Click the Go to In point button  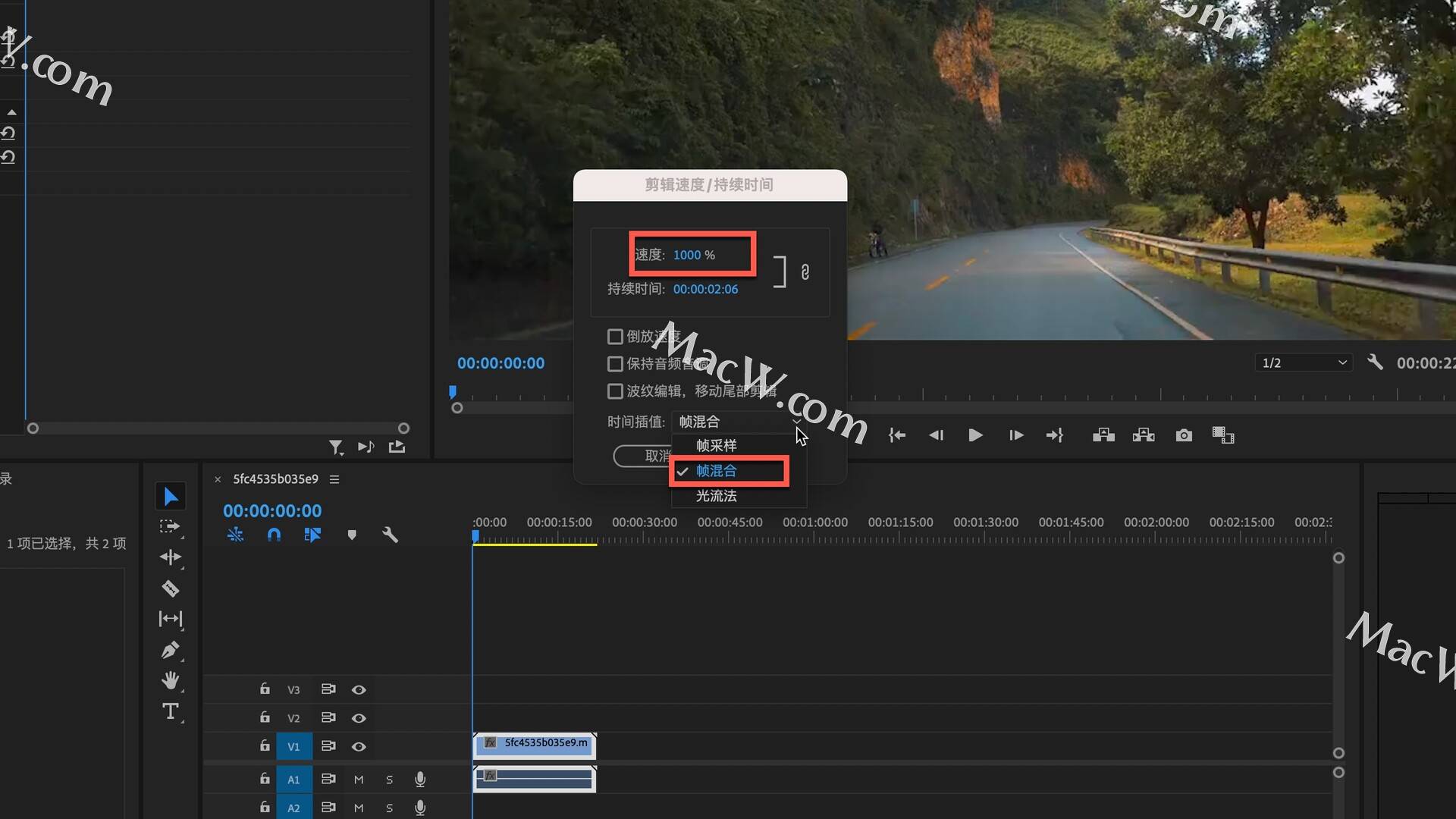[897, 435]
